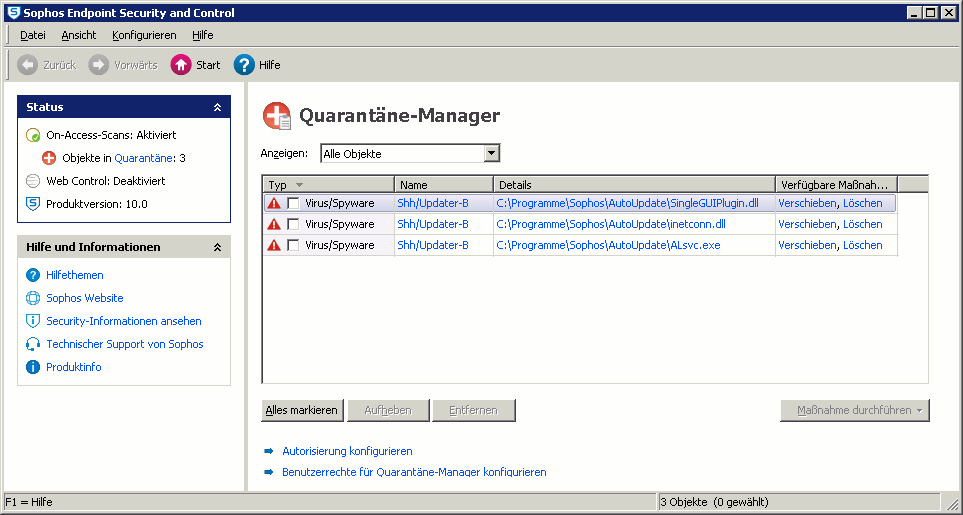Click the Technischer Support headset icon
Image resolution: width=963 pixels, height=515 pixels.
click(x=33, y=344)
